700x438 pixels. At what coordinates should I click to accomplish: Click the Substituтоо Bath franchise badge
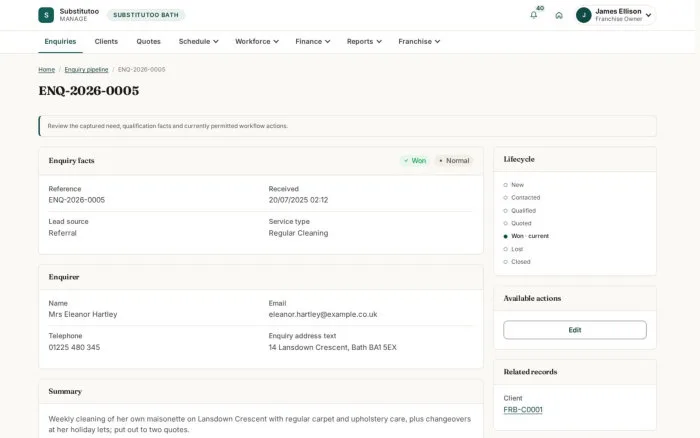[146, 15]
